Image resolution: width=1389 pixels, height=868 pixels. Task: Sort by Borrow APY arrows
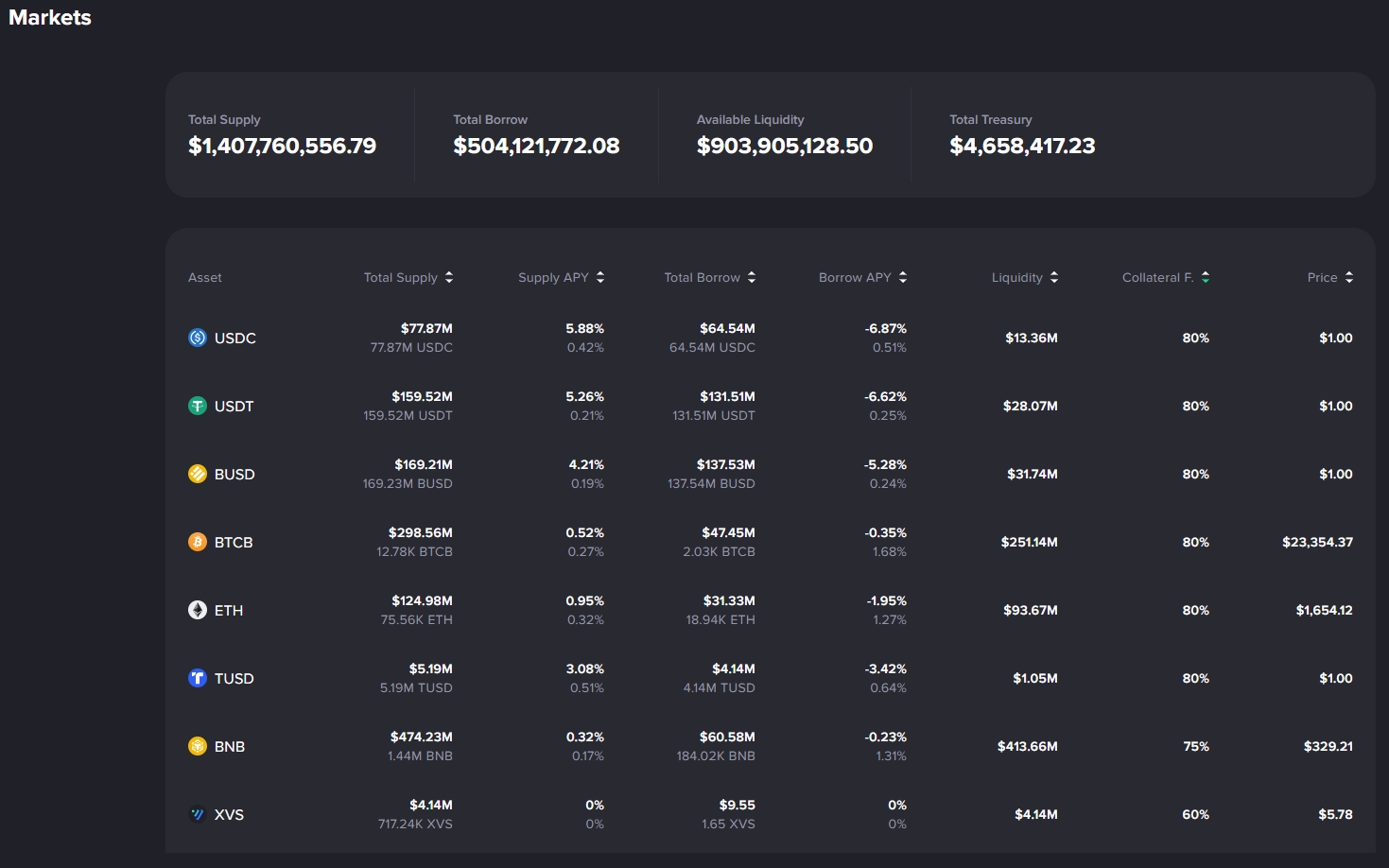click(x=903, y=277)
